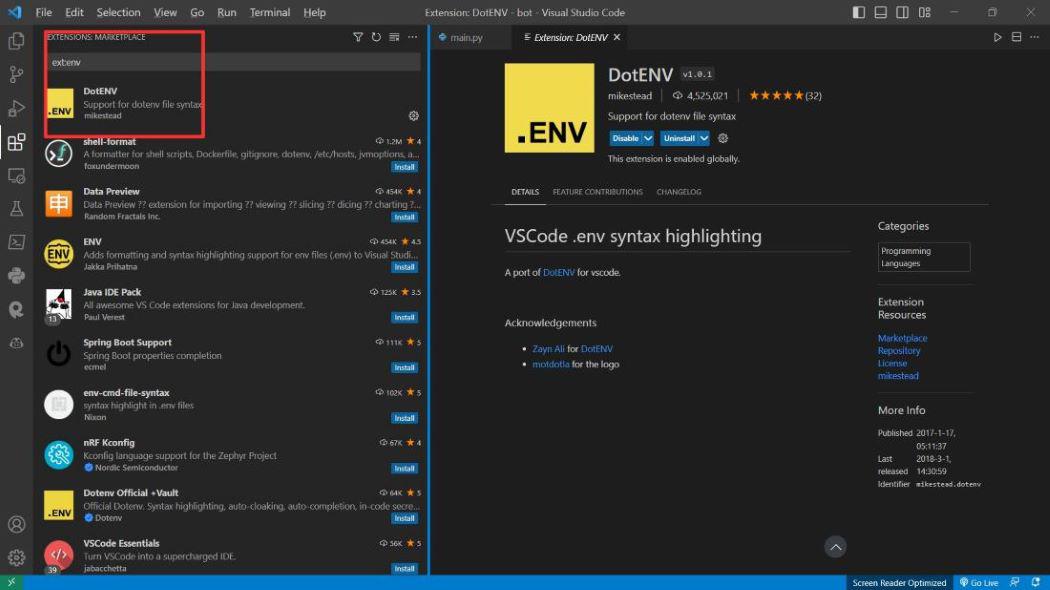Install Dotenv Official +Vault extension
Screen dimensions: 1050x590
coord(404,518)
